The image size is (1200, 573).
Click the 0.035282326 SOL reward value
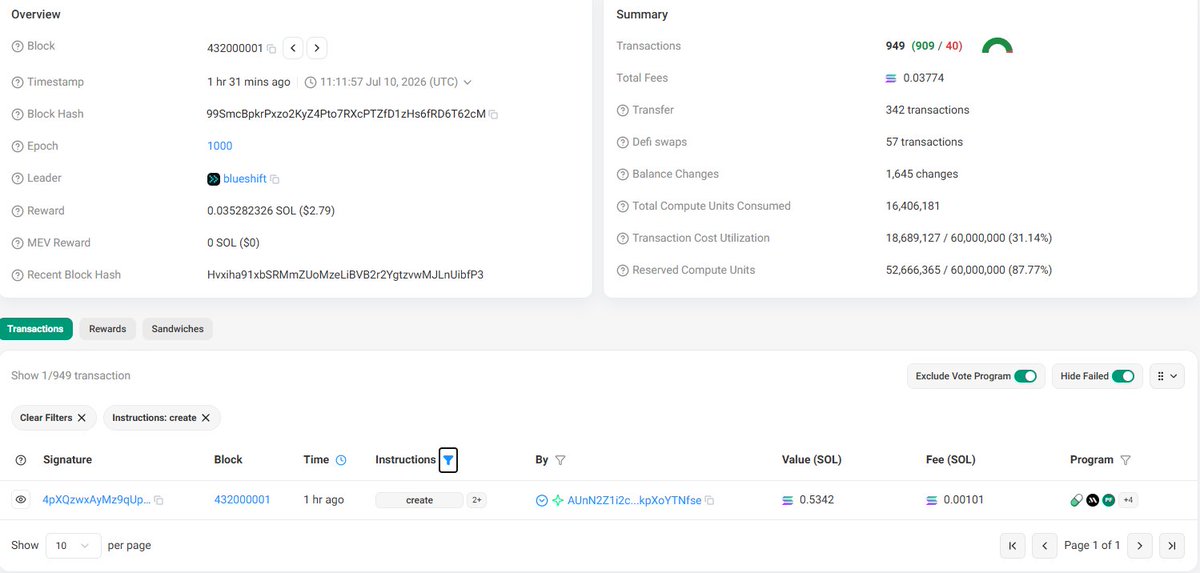[x=272, y=211]
